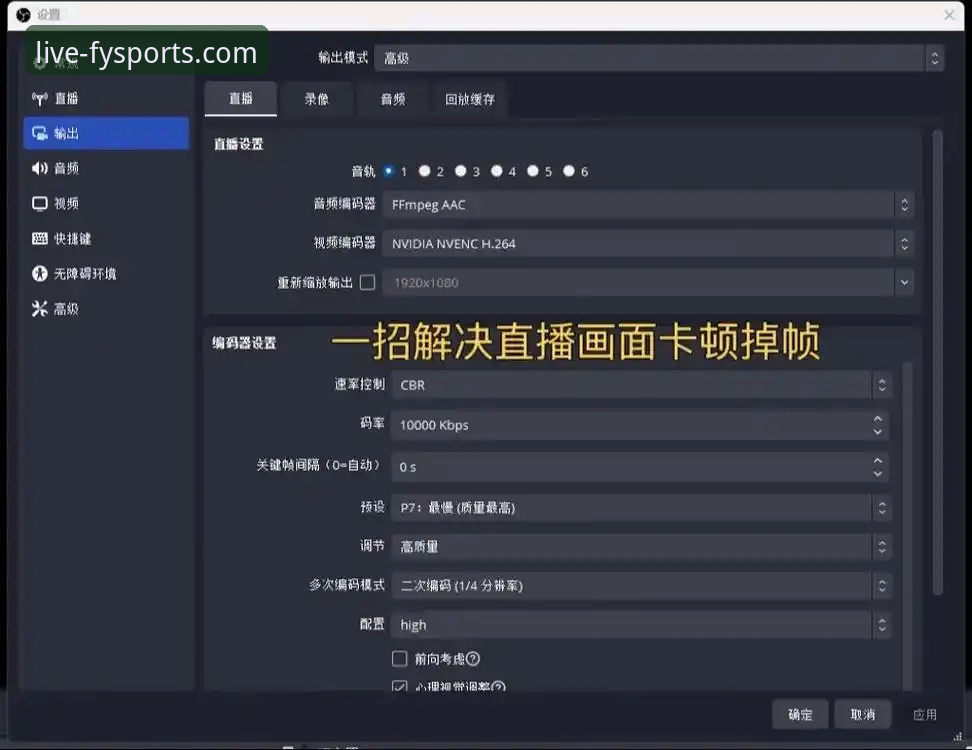Switch to the 回放缓存 tab
The width and height of the screenshot is (972, 750).
pyautogui.click(x=470, y=99)
